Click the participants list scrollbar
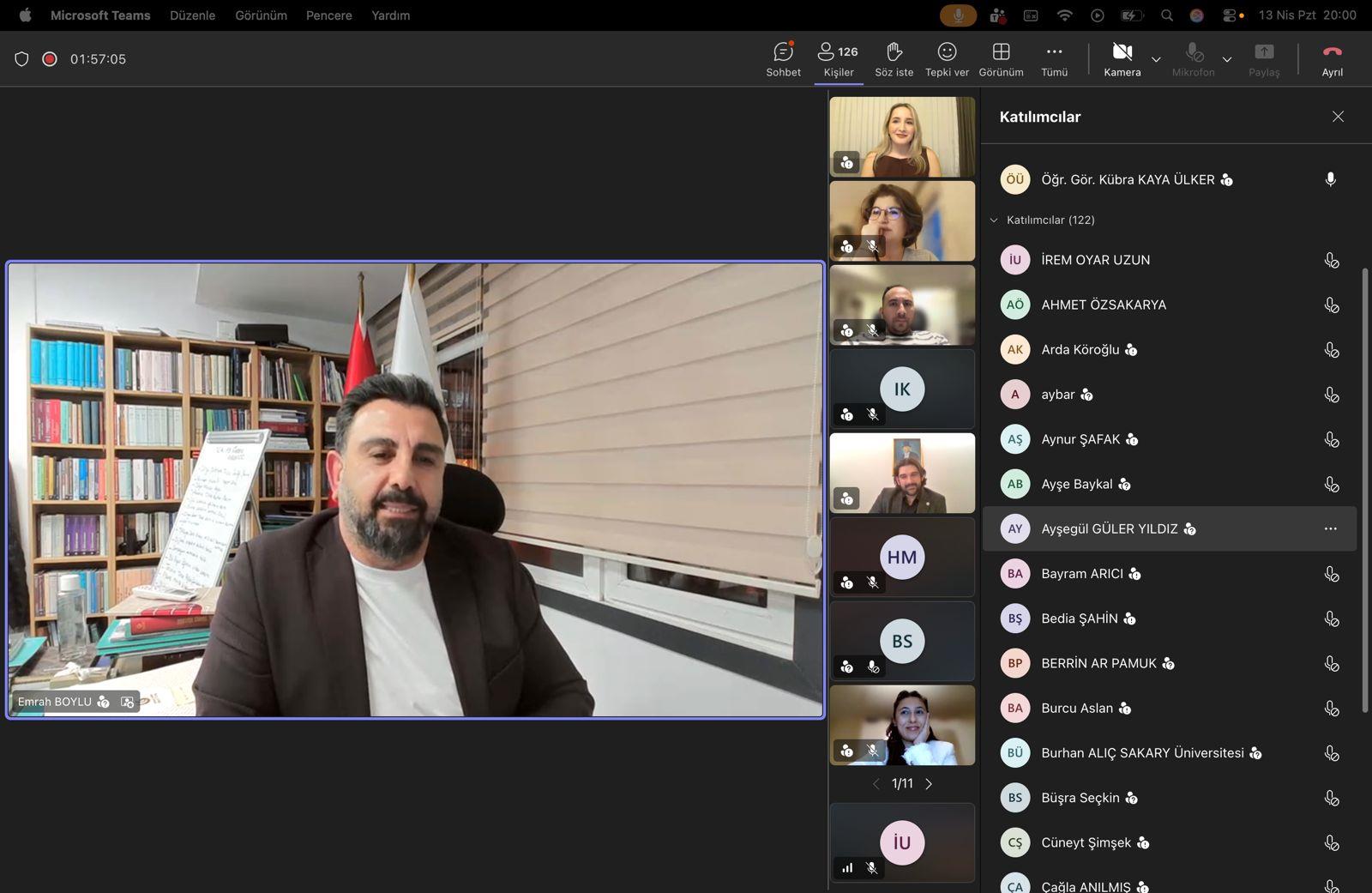Viewport: 1372px width, 893px height. [x=1365, y=489]
